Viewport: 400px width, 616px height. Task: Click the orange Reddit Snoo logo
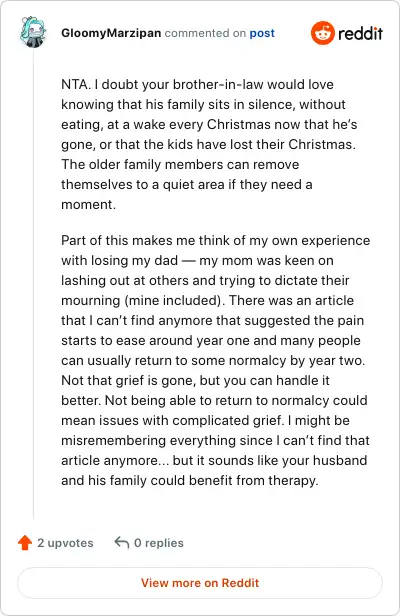click(x=323, y=33)
